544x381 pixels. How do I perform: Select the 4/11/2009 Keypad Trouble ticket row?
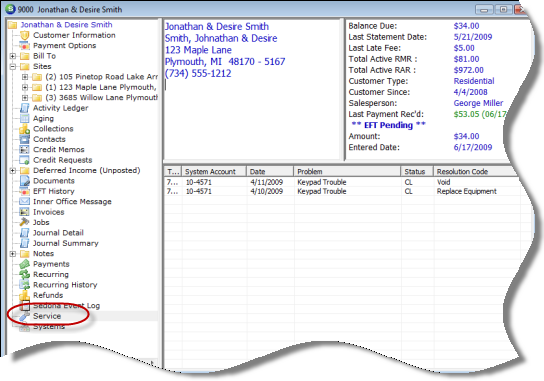coord(342,182)
